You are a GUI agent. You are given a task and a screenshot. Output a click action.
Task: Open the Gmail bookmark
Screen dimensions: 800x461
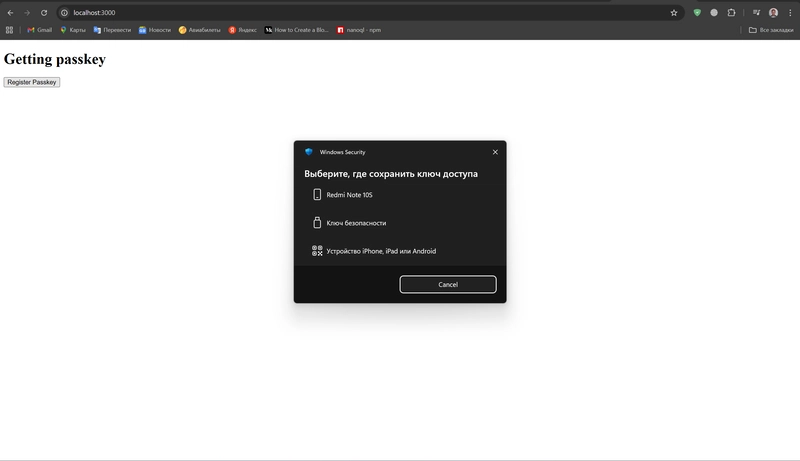[39, 30]
